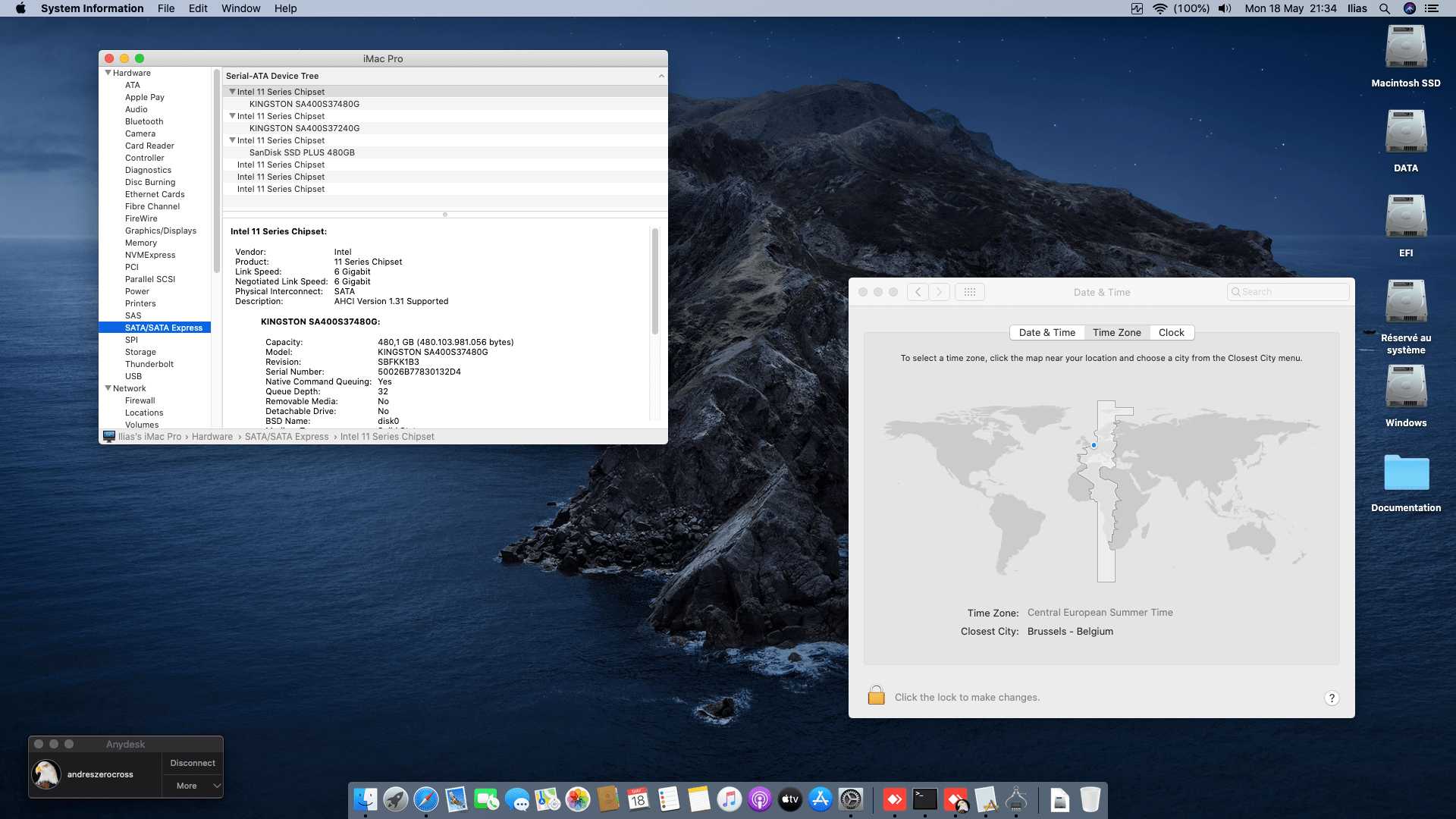Open Spotlight search in menu bar
The height and width of the screenshot is (819, 1456).
1385,8
